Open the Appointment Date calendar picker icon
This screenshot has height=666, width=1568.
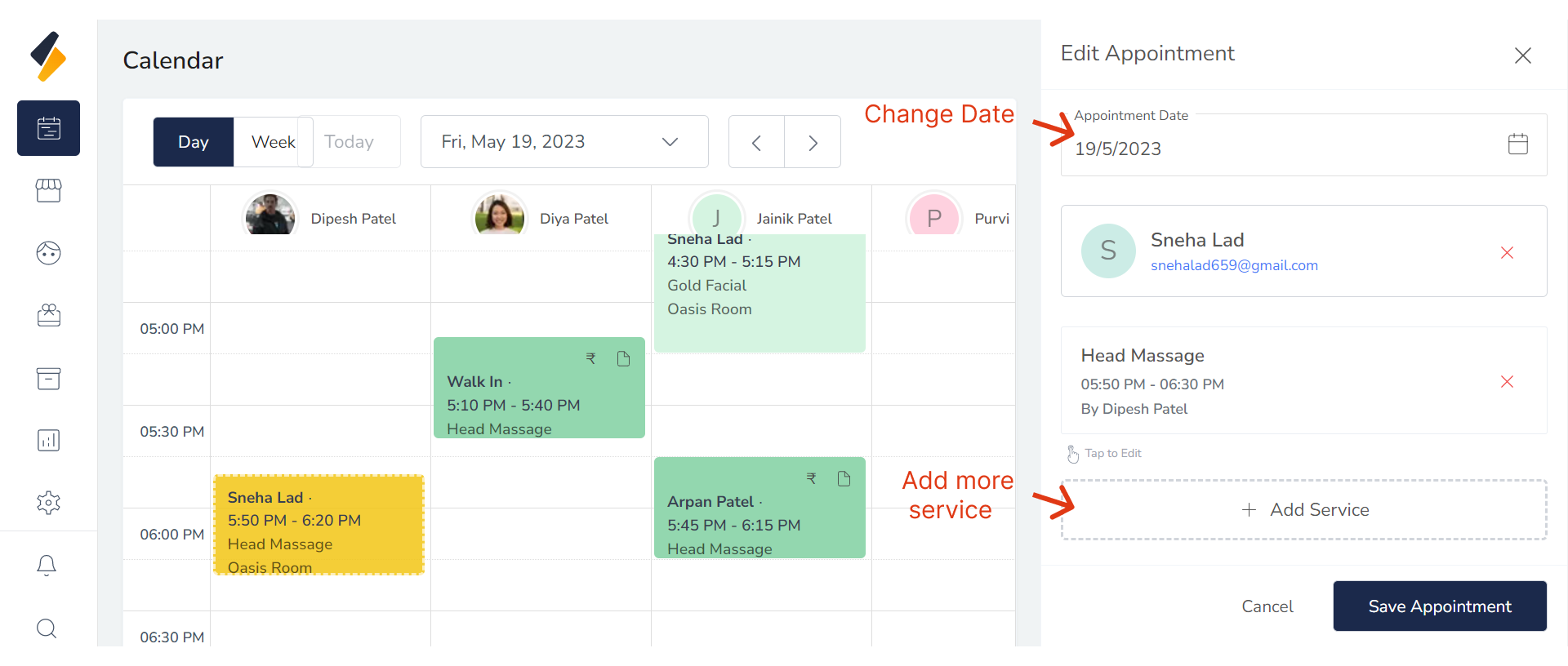pyautogui.click(x=1517, y=144)
